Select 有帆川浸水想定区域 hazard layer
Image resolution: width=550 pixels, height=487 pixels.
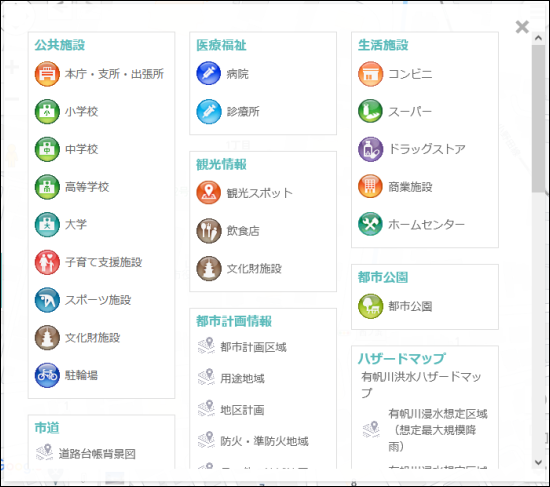pyautogui.click(x=425, y=430)
